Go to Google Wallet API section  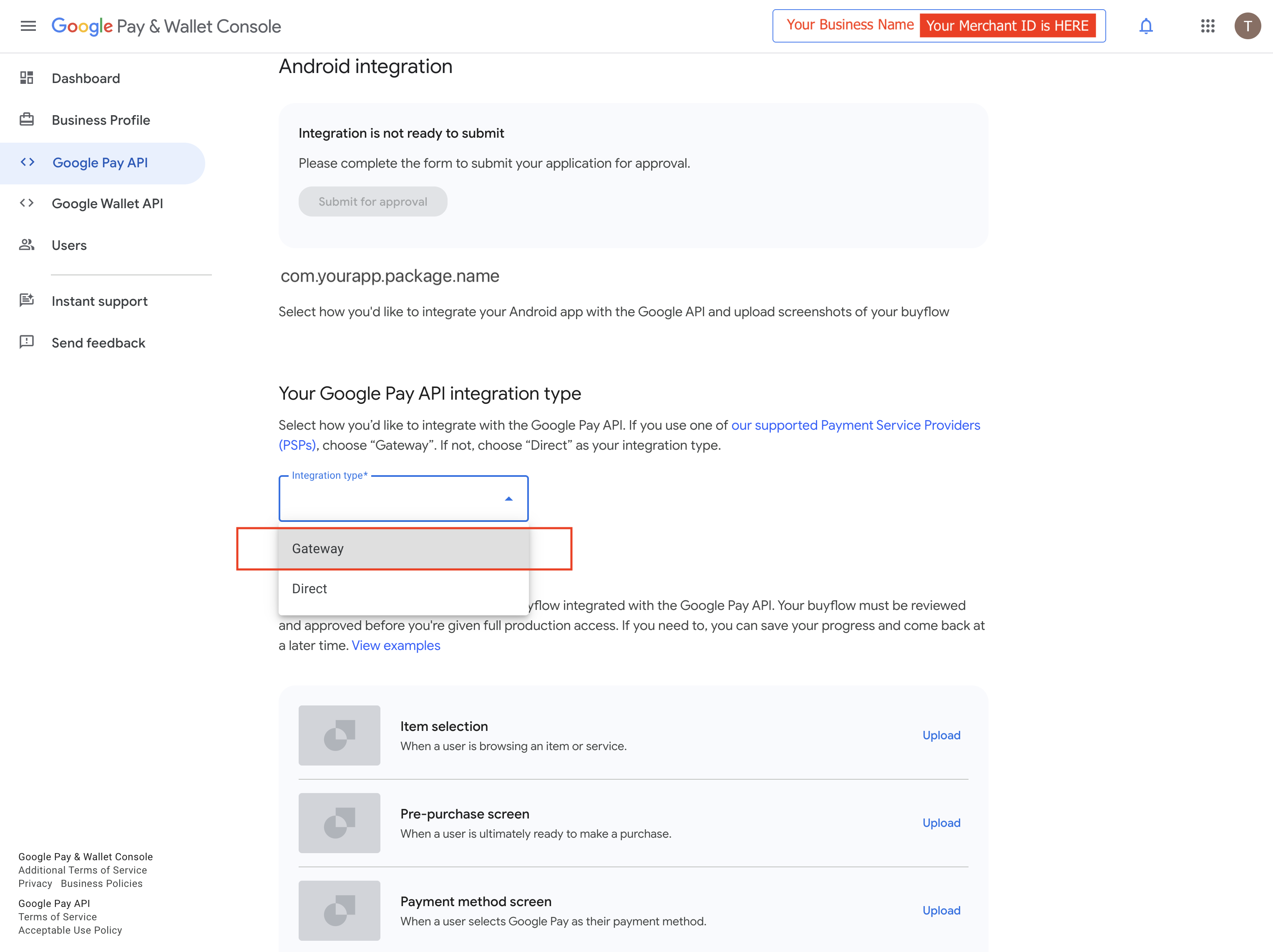[x=107, y=204]
